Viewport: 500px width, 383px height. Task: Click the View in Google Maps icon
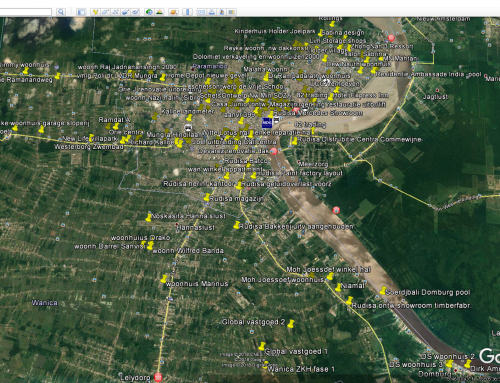click(232, 12)
